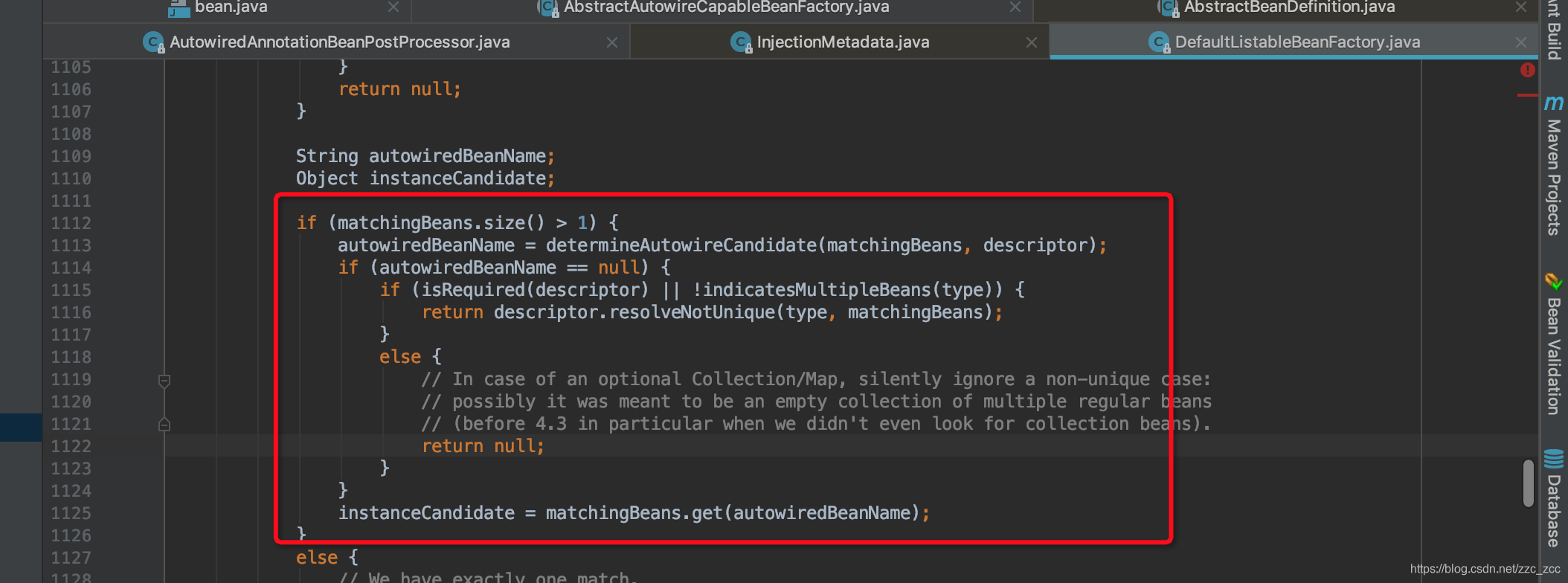The image size is (1568, 583).
Task: Click on resolveNotUnique method call
Action: pyautogui.click(x=692, y=312)
